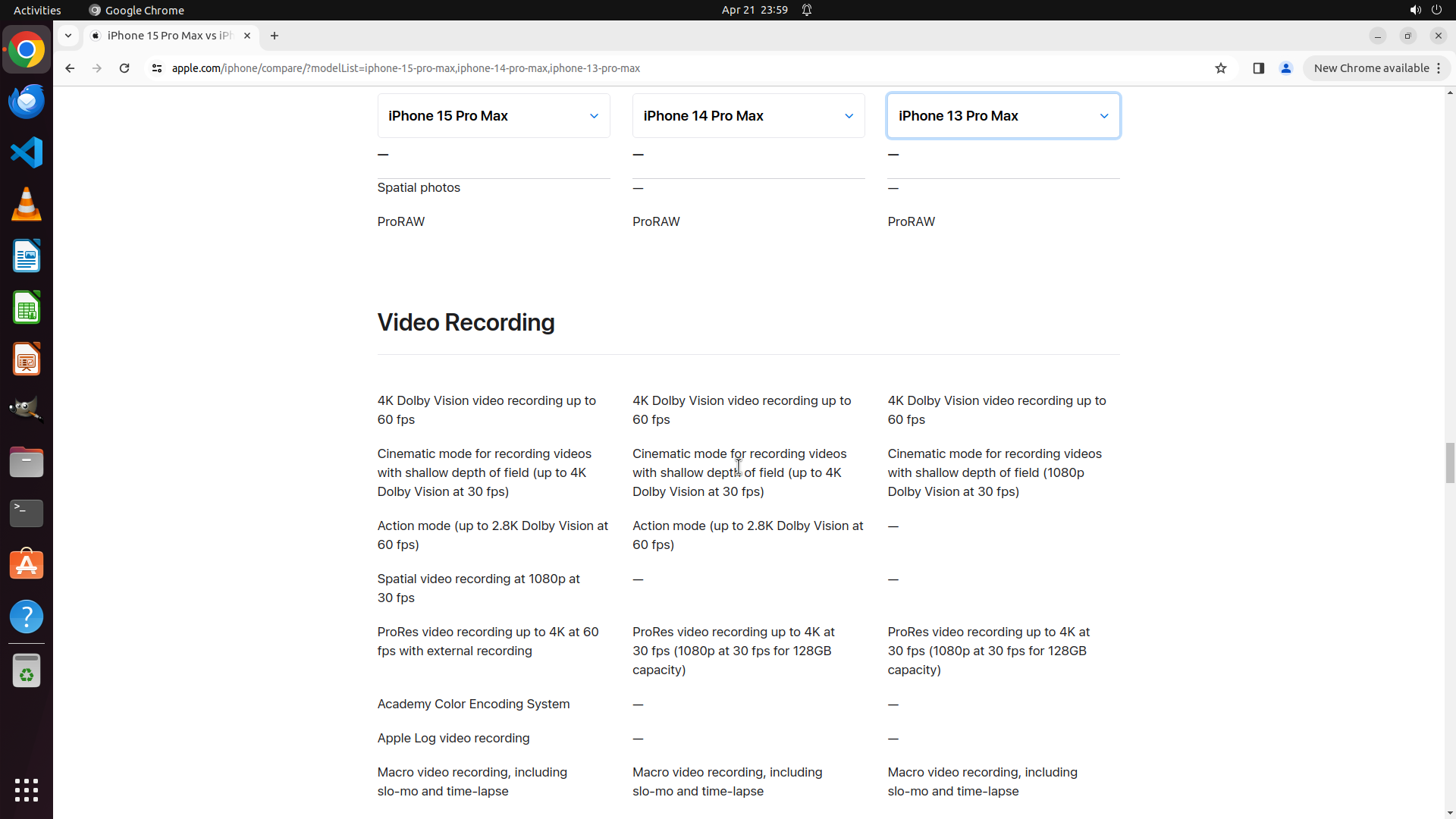
Task: Expand the iPhone 13 Pro Max dropdown
Action: [1003, 116]
